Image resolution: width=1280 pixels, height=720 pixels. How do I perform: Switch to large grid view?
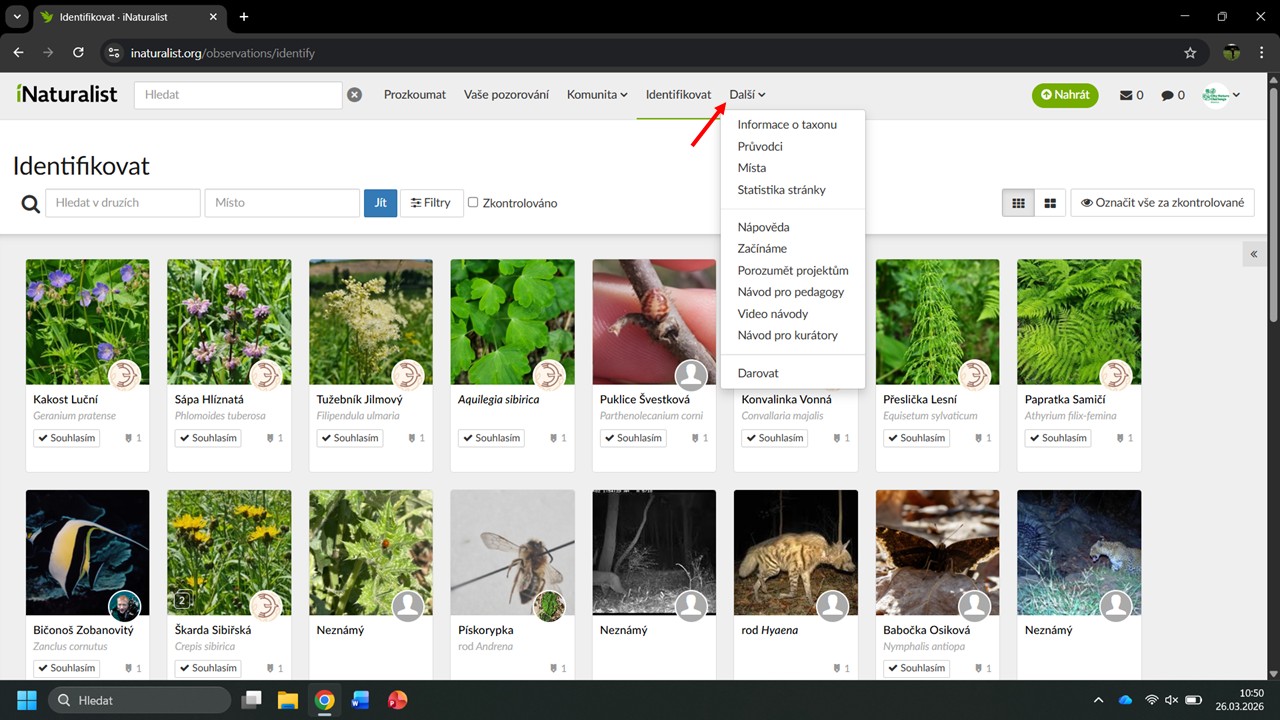coord(1050,203)
